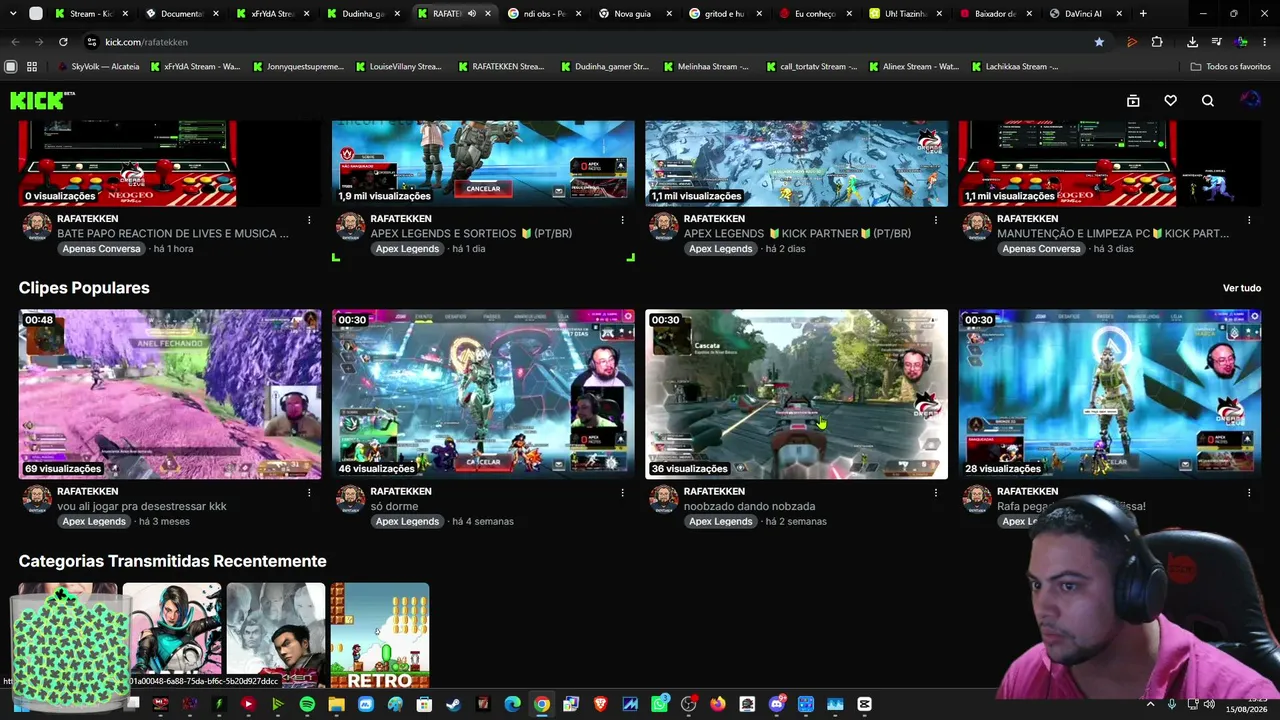1280x720 pixels.
Task: Play the 'vou ali jogar pra desestressar' clip
Action: point(170,394)
